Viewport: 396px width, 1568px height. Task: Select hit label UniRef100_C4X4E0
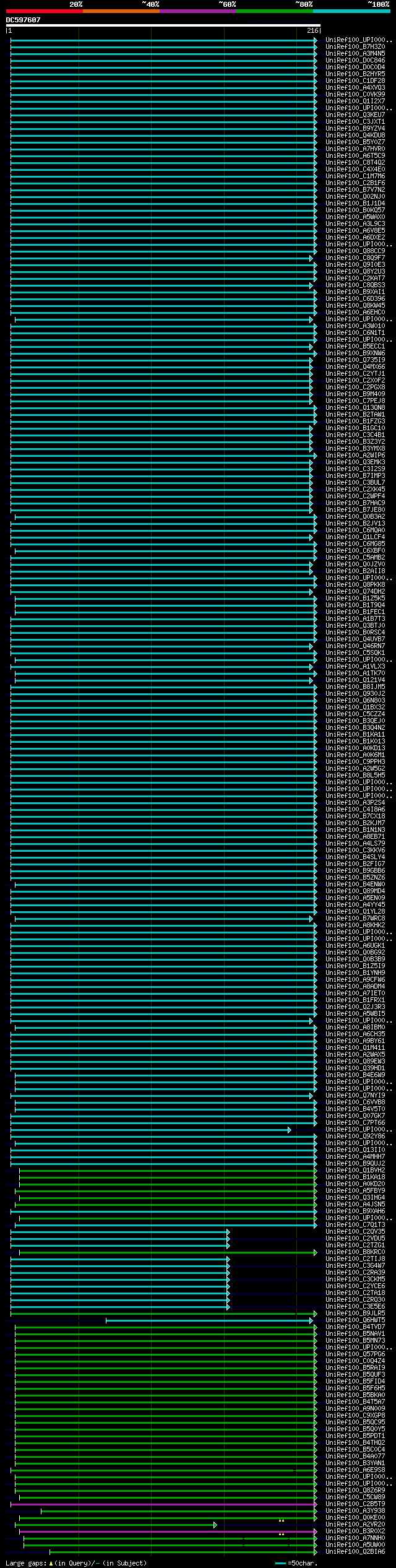[x=355, y=169]
